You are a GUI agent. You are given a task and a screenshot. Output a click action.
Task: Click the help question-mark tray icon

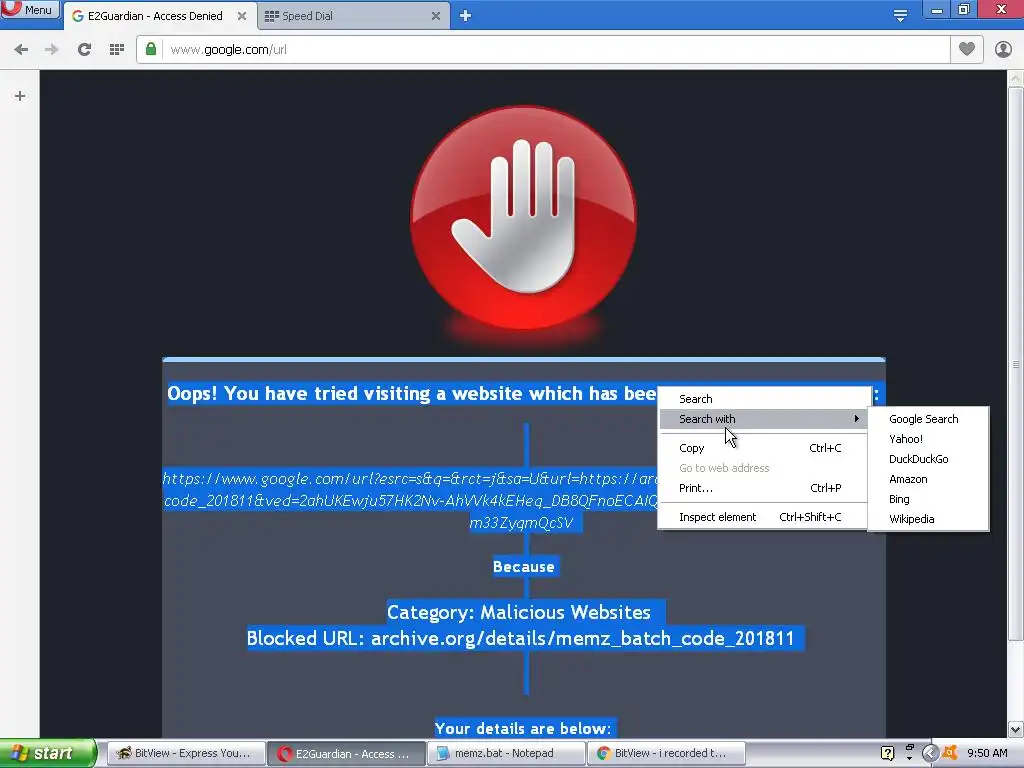[887, 753]
